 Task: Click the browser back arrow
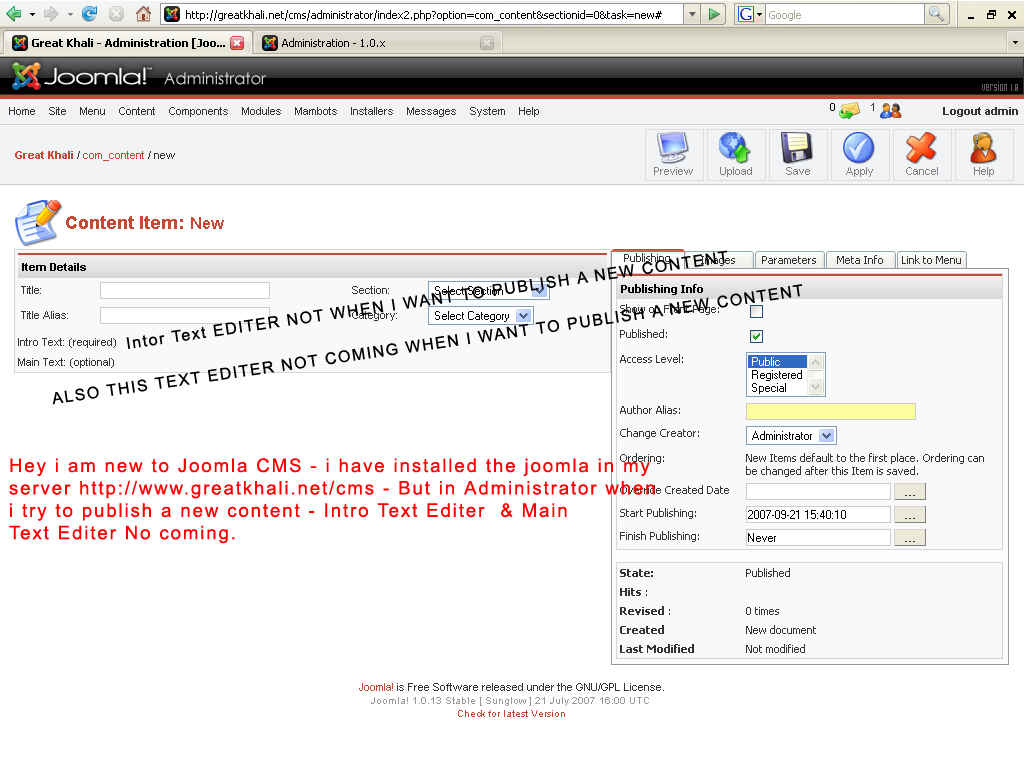pos(13,14)
